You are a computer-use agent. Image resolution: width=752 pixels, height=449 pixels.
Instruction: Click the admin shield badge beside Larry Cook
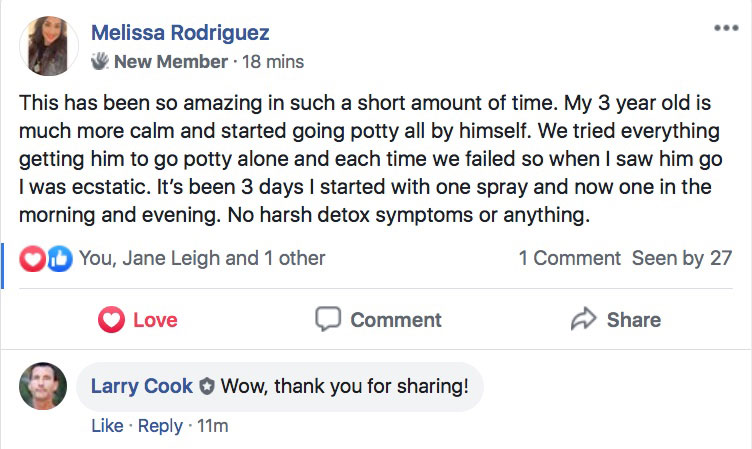pos(206,386)
